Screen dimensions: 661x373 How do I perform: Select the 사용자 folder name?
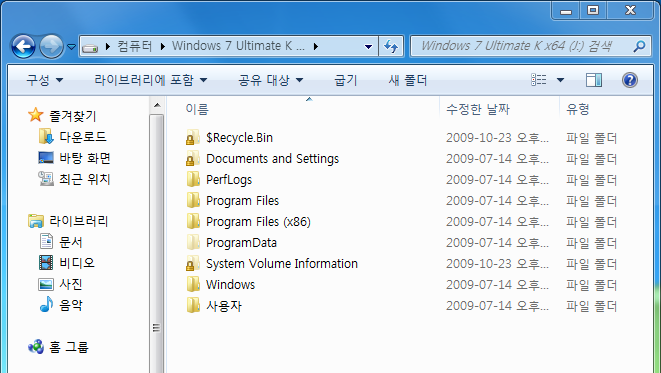[x=224, y=306]
